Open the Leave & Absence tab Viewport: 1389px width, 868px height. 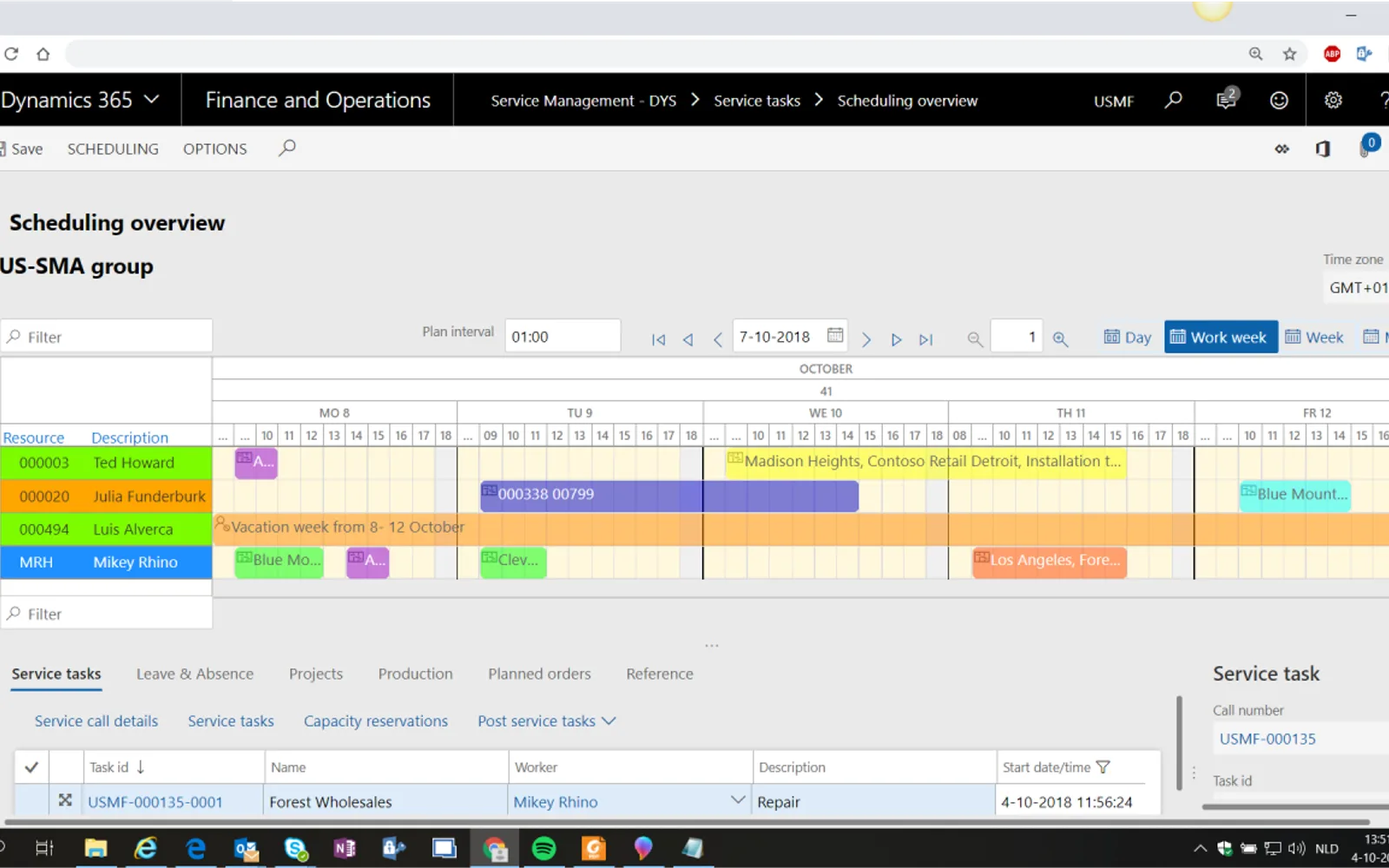coord(194,674)
